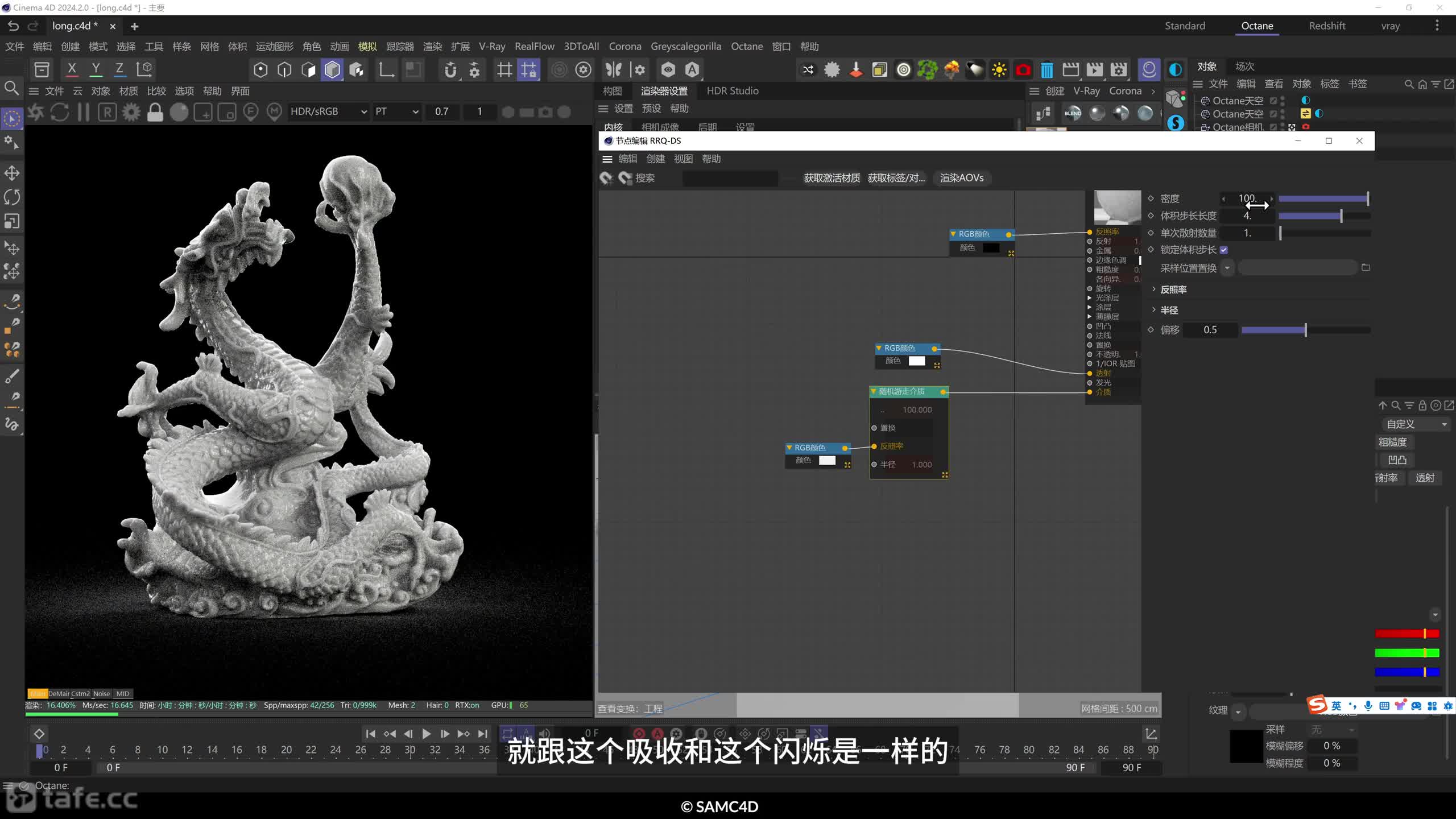Select the Rotate tool in left toolbar
The image size is (1456, 819).
12,197
